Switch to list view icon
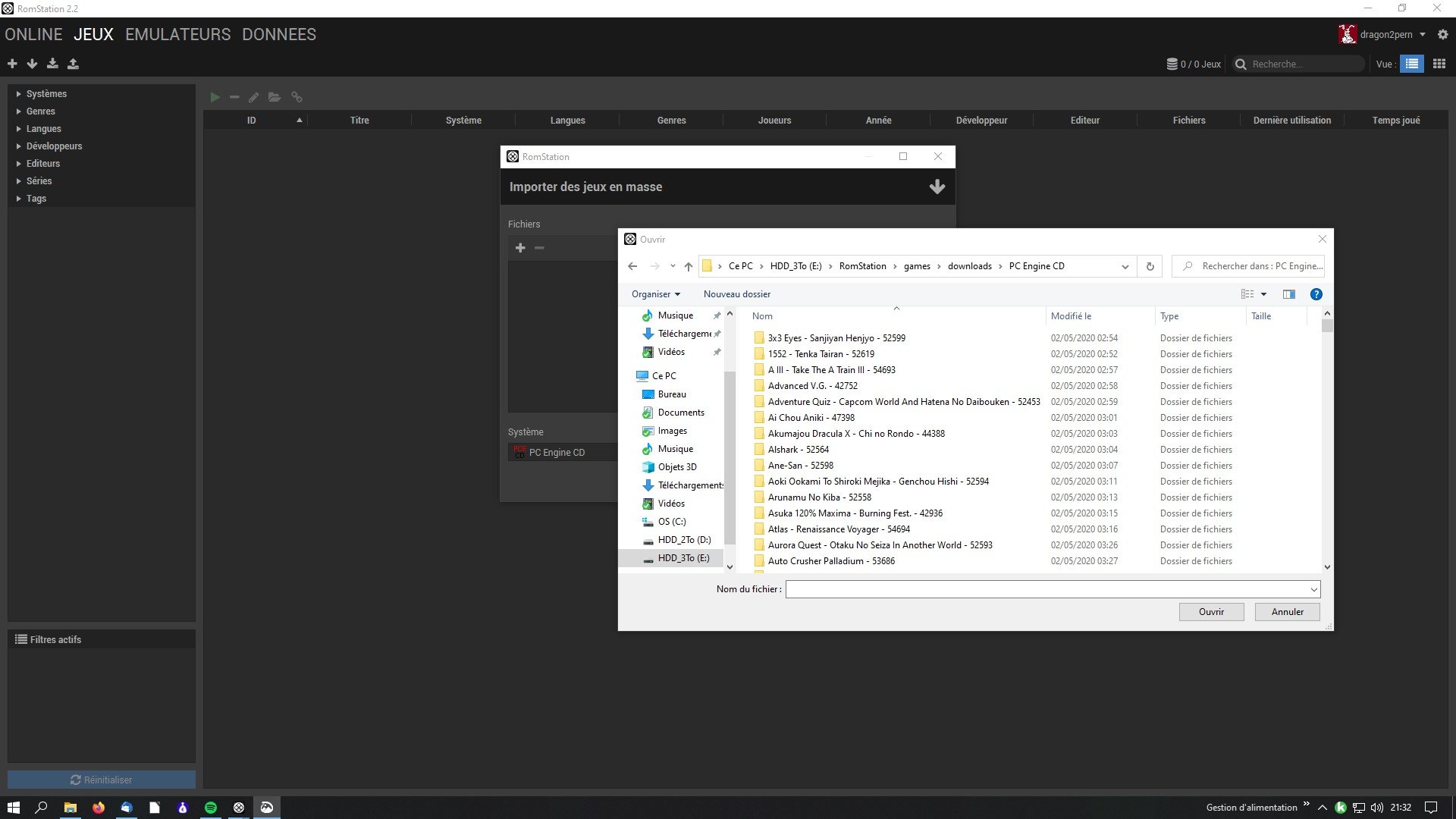 pyautogui.click(x=1411, y=64)
